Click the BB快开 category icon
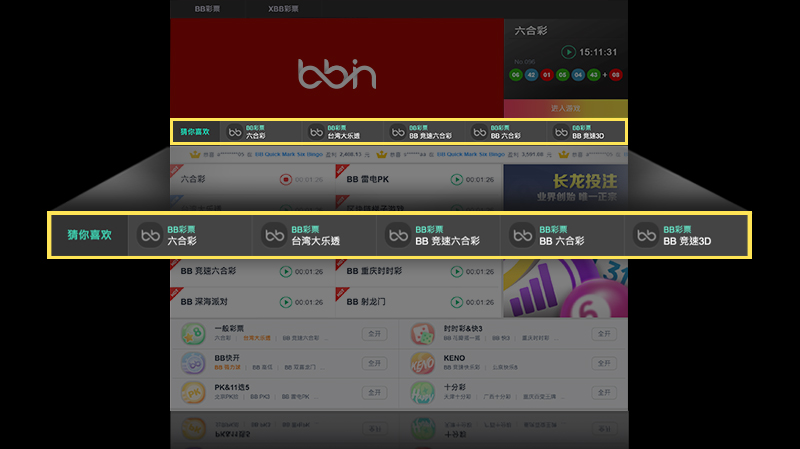 (x=193, y=362)
